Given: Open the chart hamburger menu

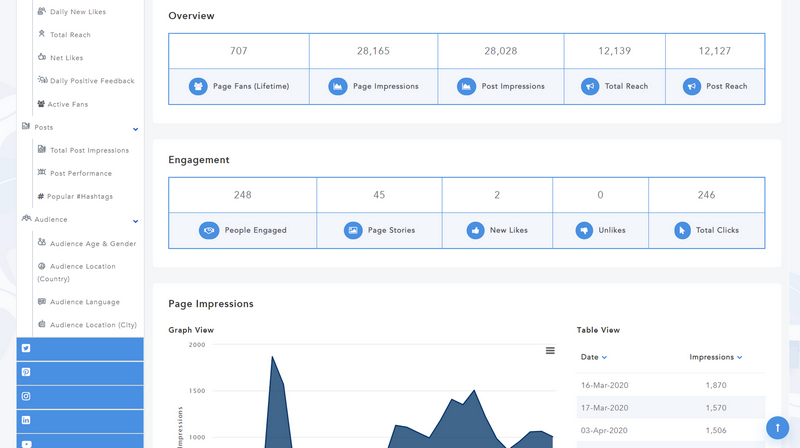Looking at the screenshot, I should 550,351.
